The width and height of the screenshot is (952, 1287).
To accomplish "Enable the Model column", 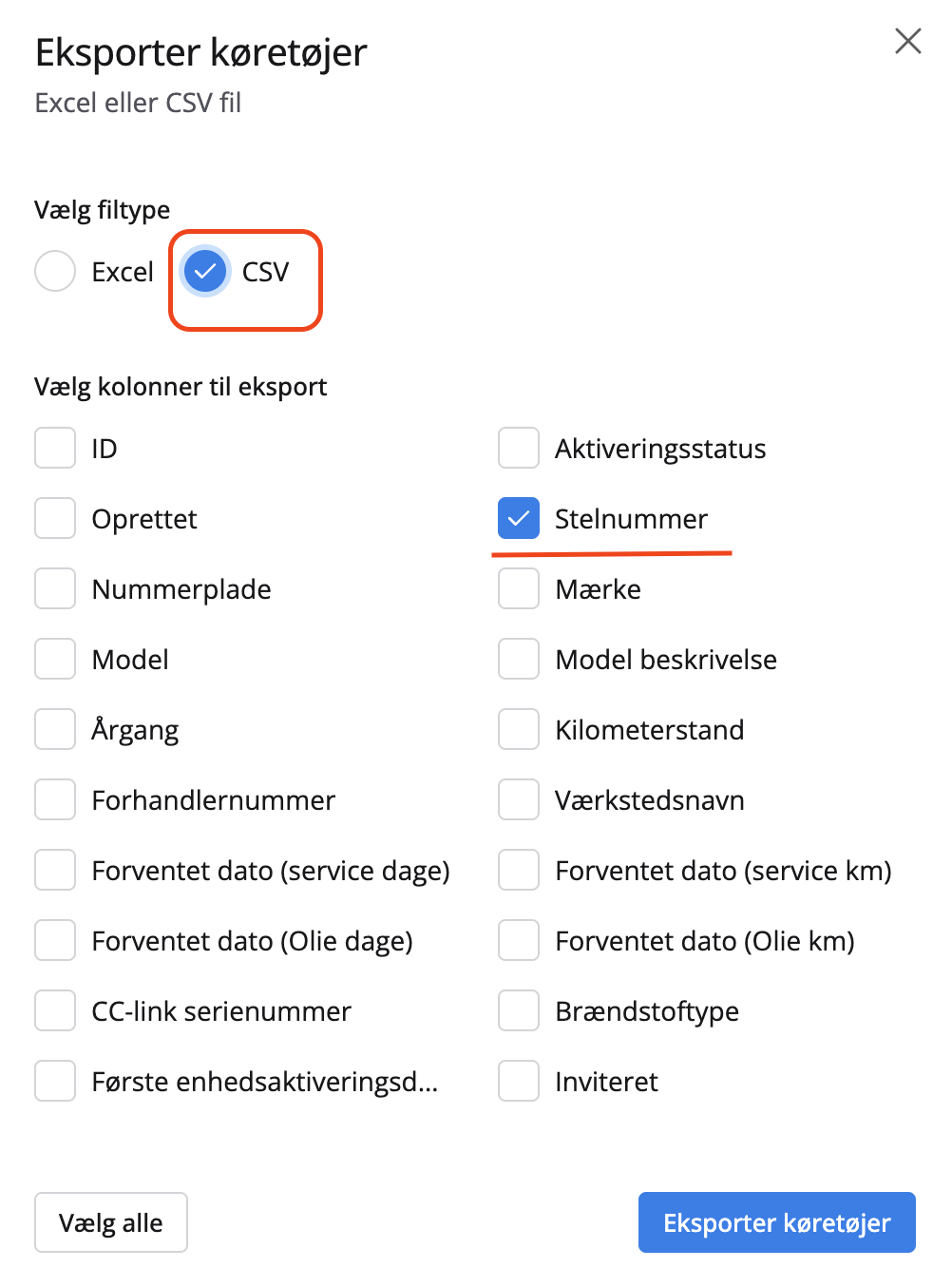I will click(x=55, y=659).
